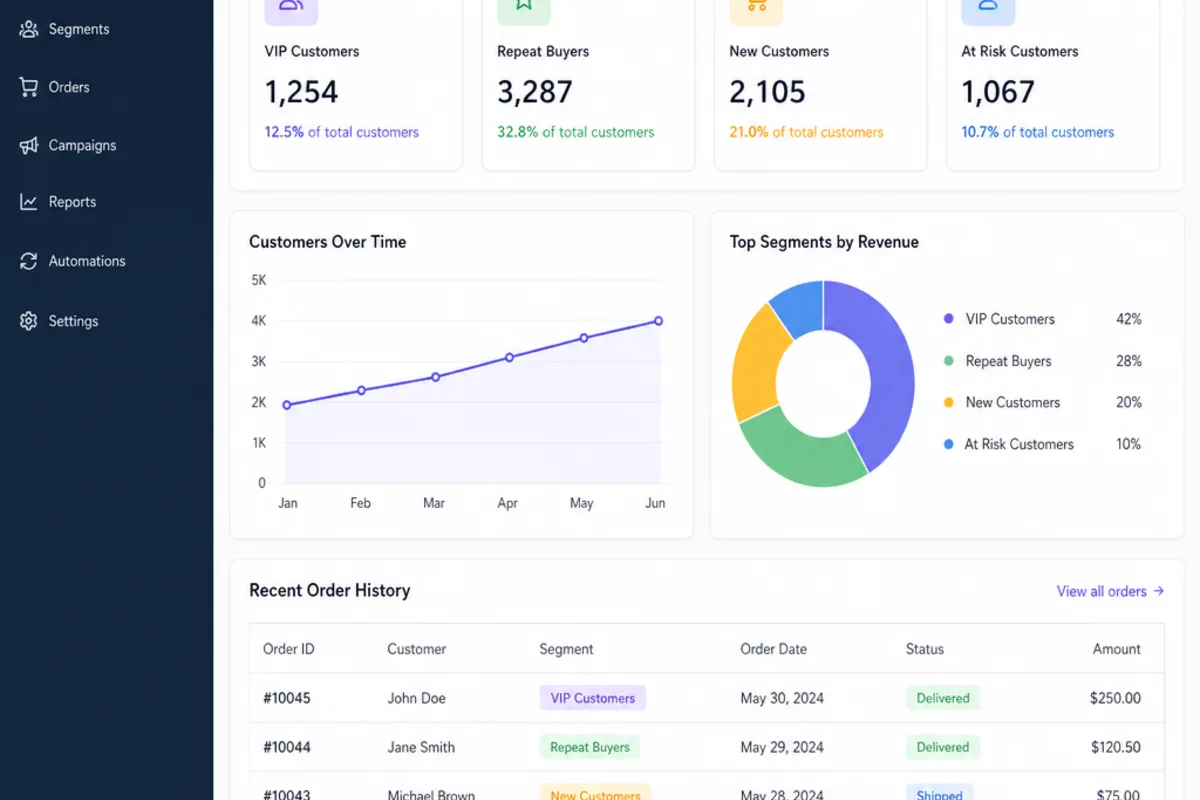The width and height of the screenshot is (1200, 800).
Task: Click the Orders shopping cart icon
Action: [x=29, y=87]
